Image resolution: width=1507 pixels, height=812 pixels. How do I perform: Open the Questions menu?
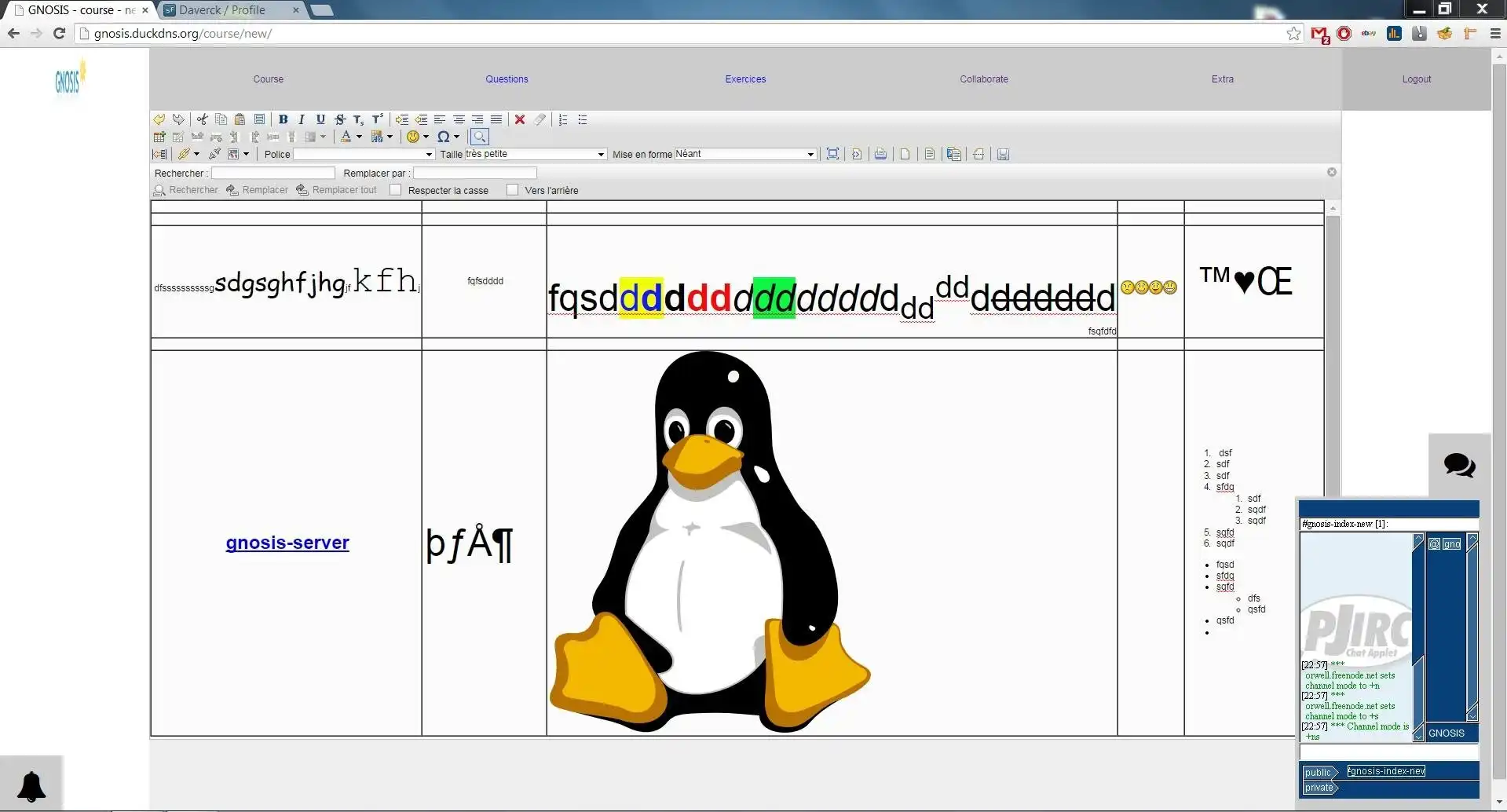[507, 79]
